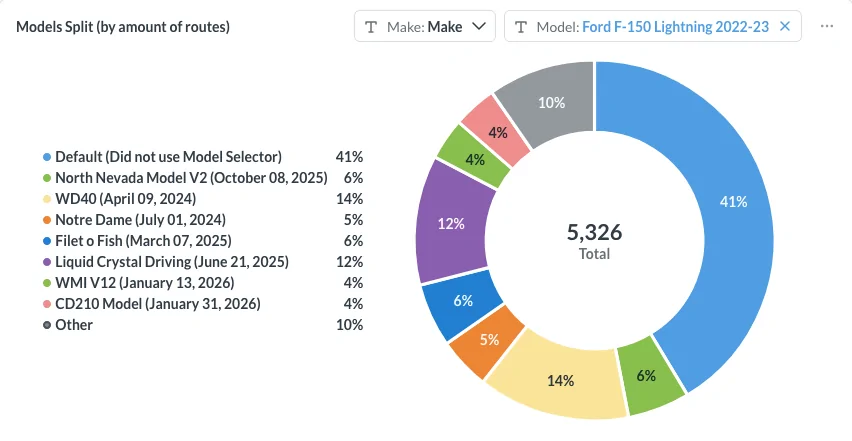Open the three-dot card options menu
The image size is (852, 441).
(x=826, y=27)
